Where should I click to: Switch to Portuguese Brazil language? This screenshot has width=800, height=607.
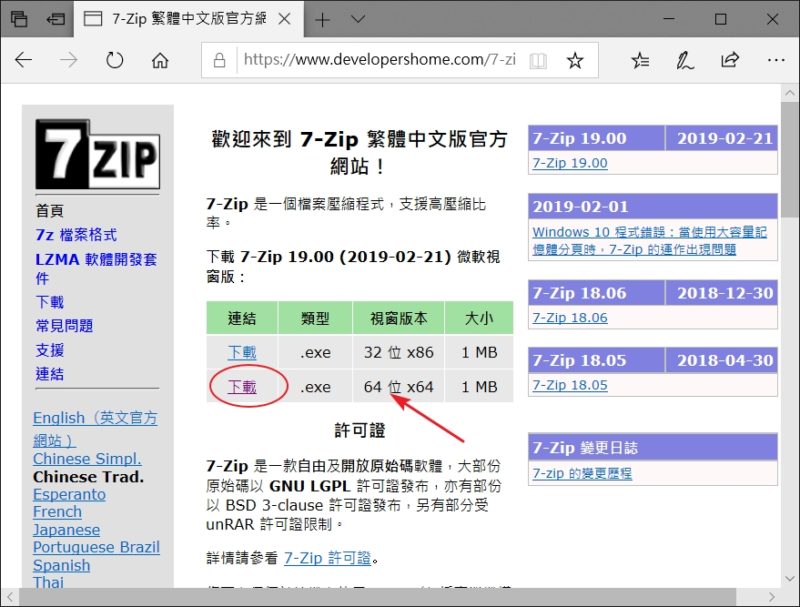pyautogui.click(x=96, y=547)
